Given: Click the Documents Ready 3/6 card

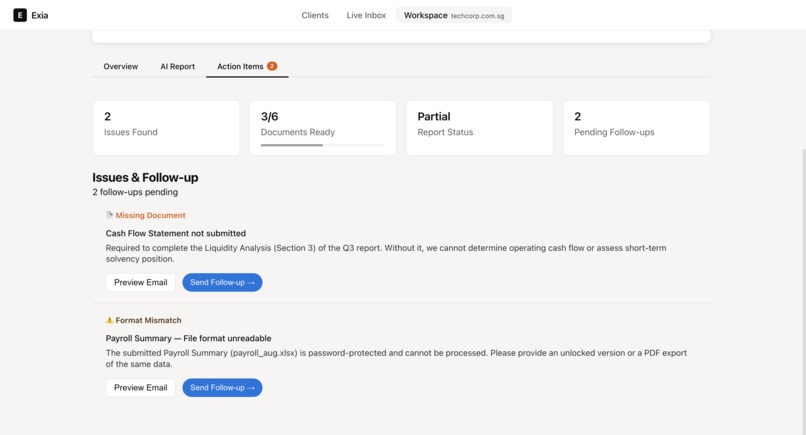Looking at the screenshot, I should click(x=323, y=128).
